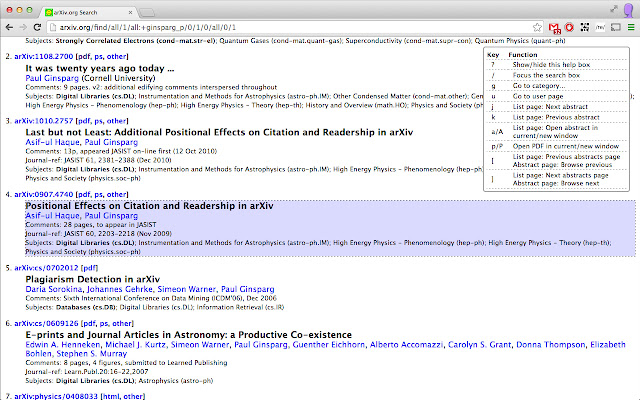Go back using the browser back arrow
This screenshot has width=640, height=400.
coord(9,27)
